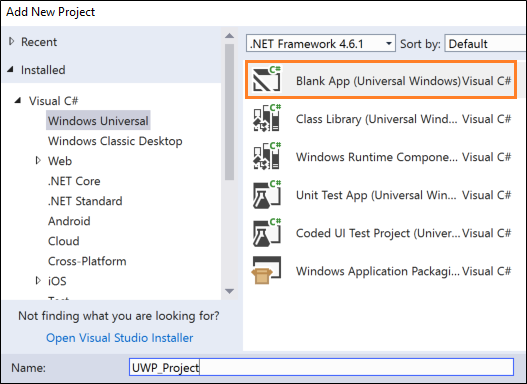Click the iOS category label

(57, 281)
